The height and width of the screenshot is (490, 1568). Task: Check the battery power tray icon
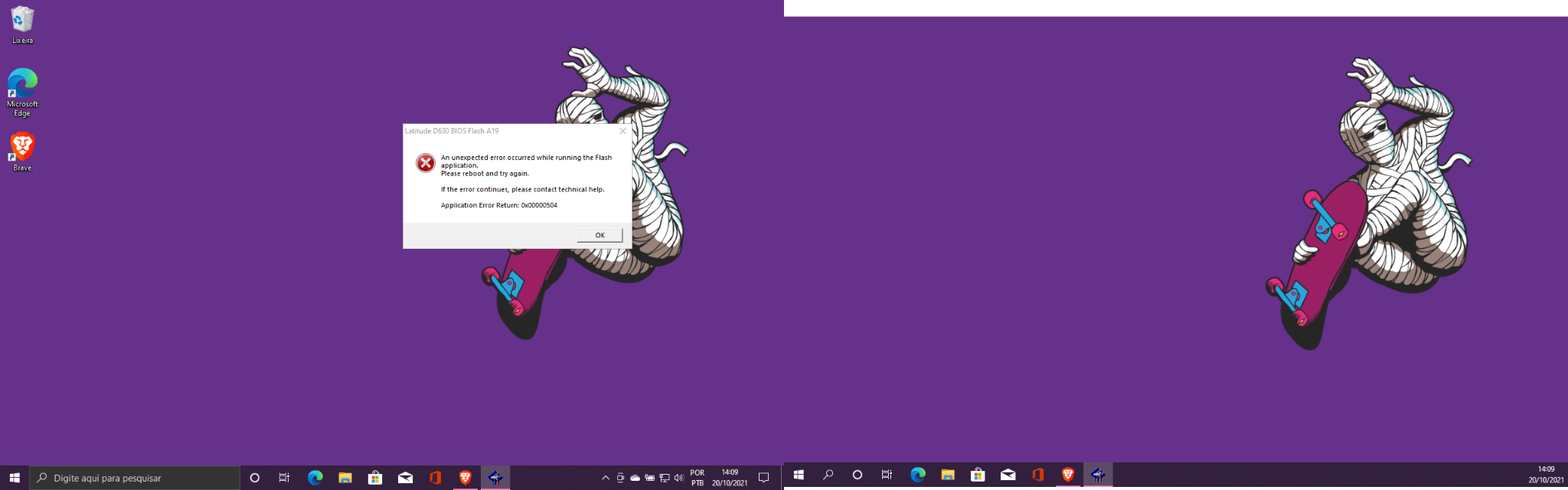[649, 478]
